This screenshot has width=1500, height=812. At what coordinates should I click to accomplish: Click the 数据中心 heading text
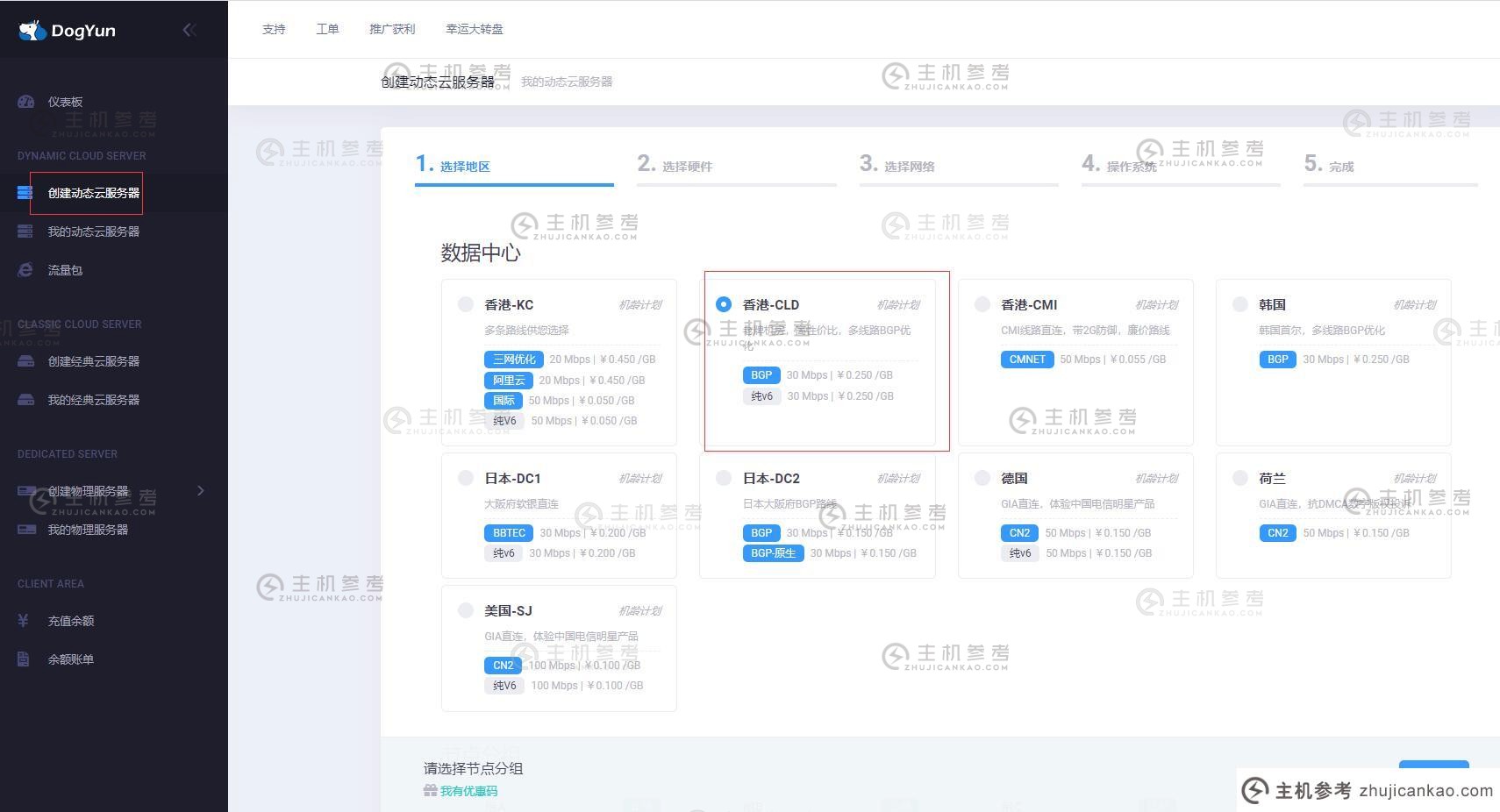pyautogui.click(x=481, y=253)
